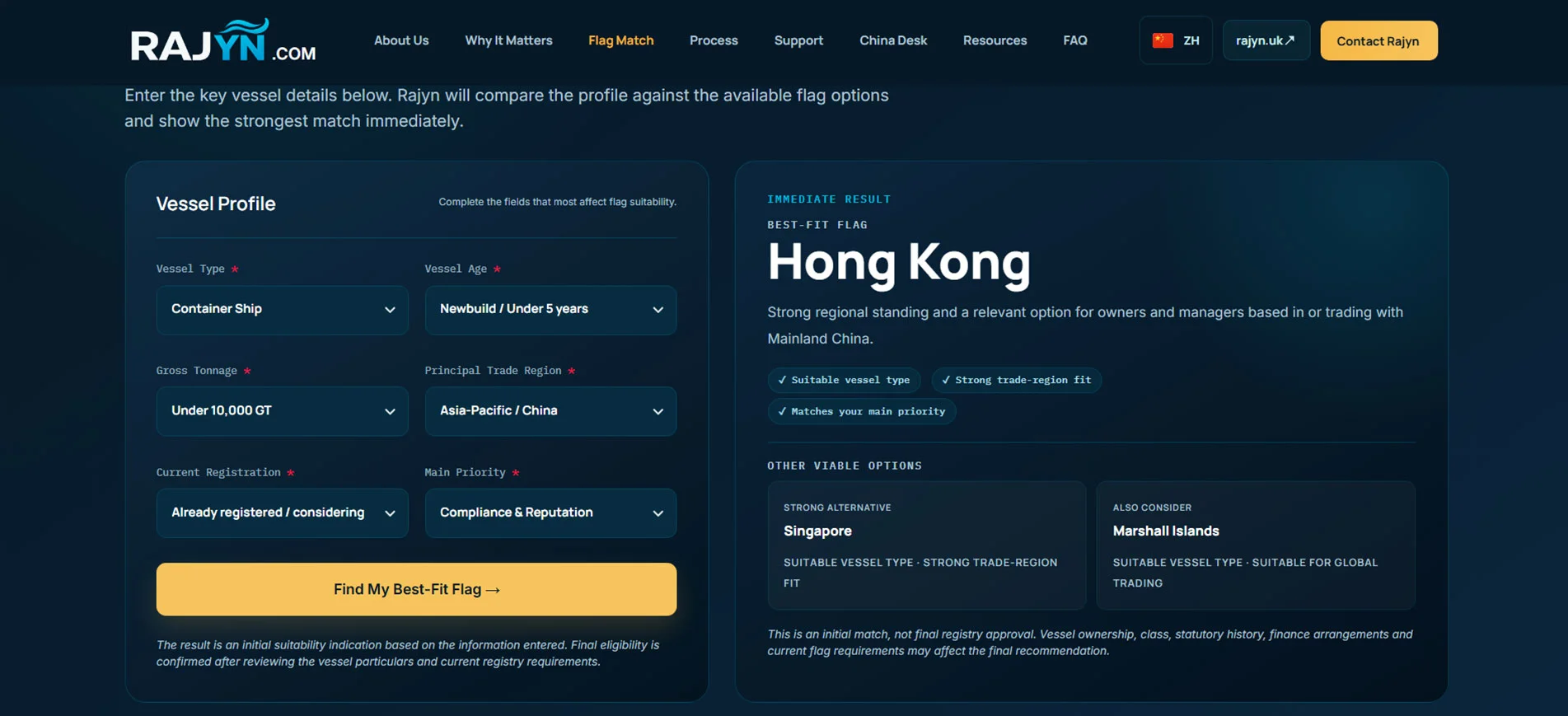Switch language to ZH
The height and width of the screenshot is (716, 1568).
pos(1176,40)
